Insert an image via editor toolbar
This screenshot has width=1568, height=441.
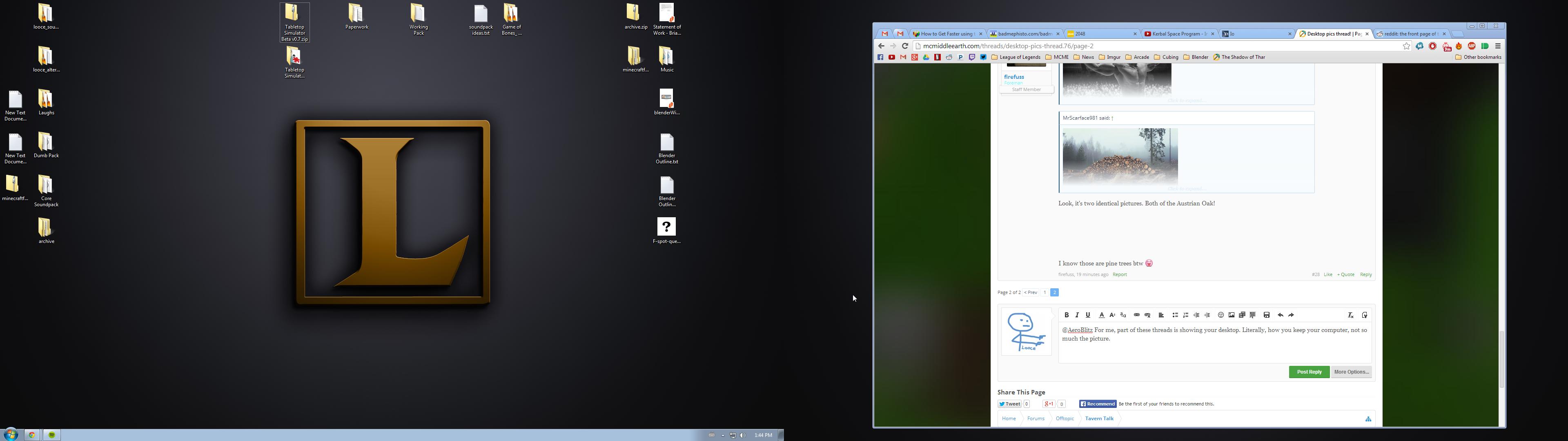(1232, 315)
